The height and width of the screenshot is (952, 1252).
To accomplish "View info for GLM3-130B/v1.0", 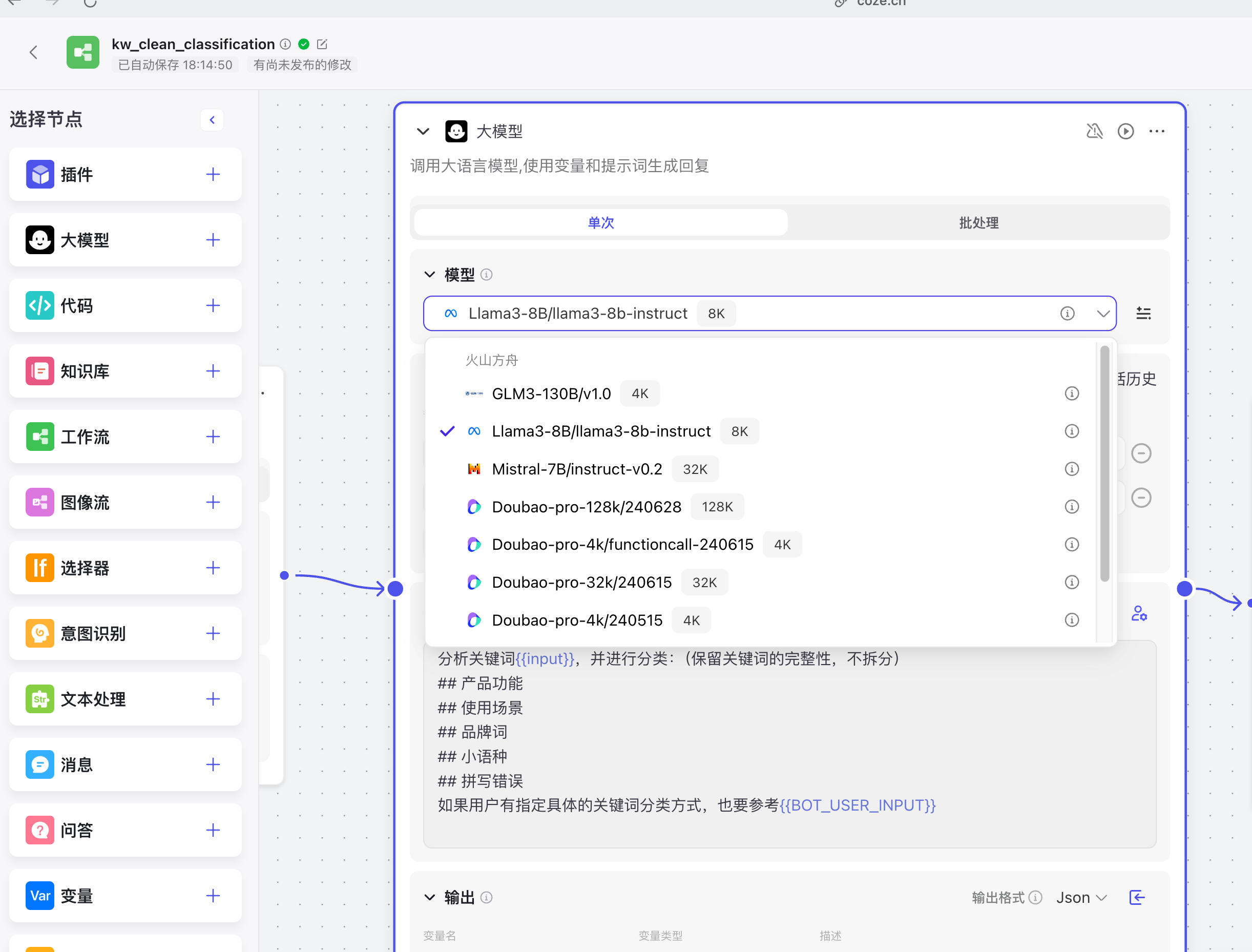I will [1072, 394].
